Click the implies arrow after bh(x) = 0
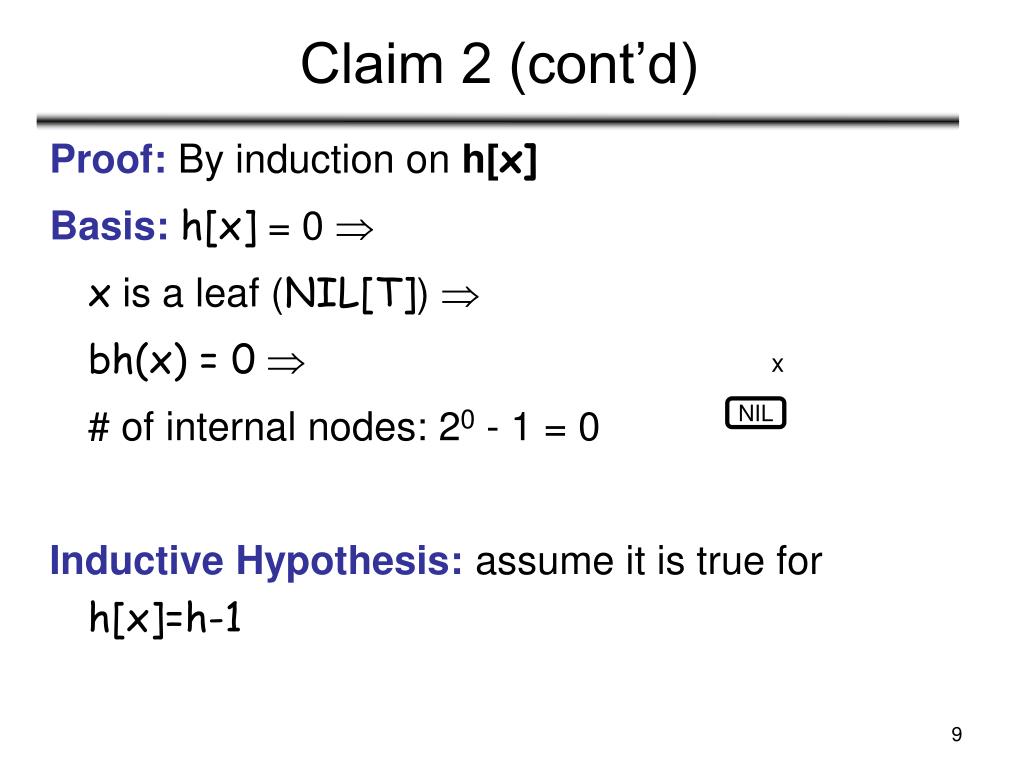Image resolution: width=1024 pixels, height=768 pixels. click(286, 362)
